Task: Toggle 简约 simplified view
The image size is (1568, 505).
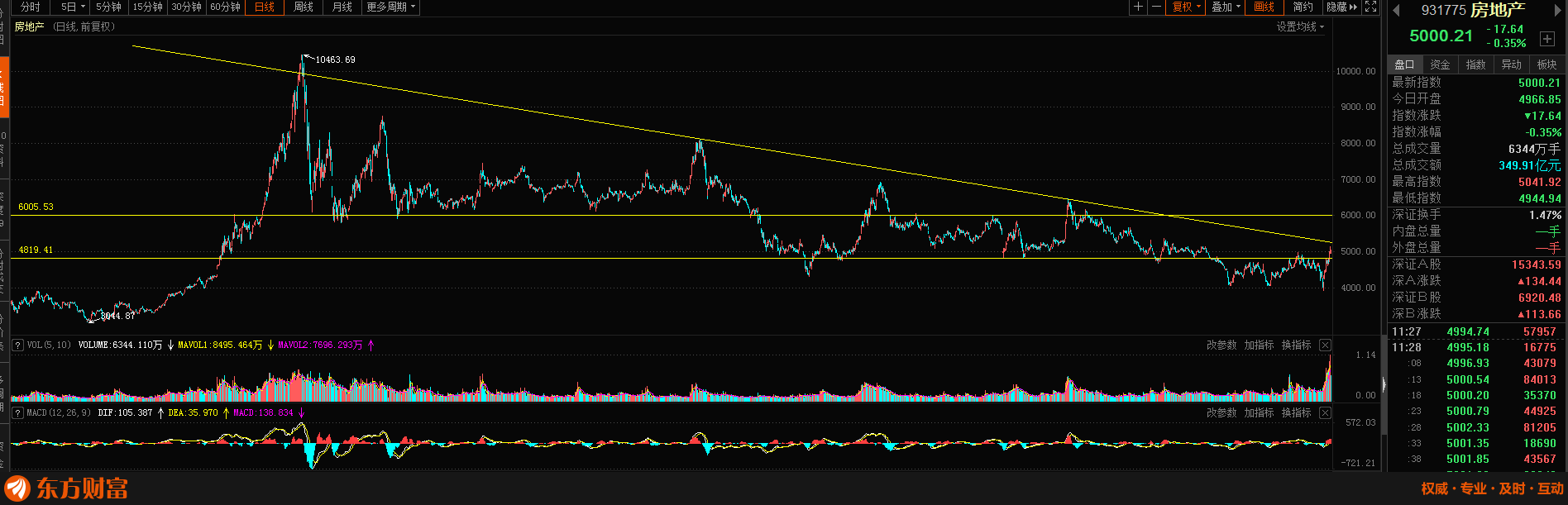Action: pyautogui.click(x=1303, y=7)
